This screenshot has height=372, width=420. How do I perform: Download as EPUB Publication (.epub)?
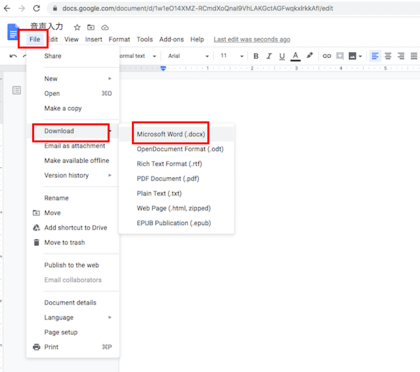click(177, 223)
